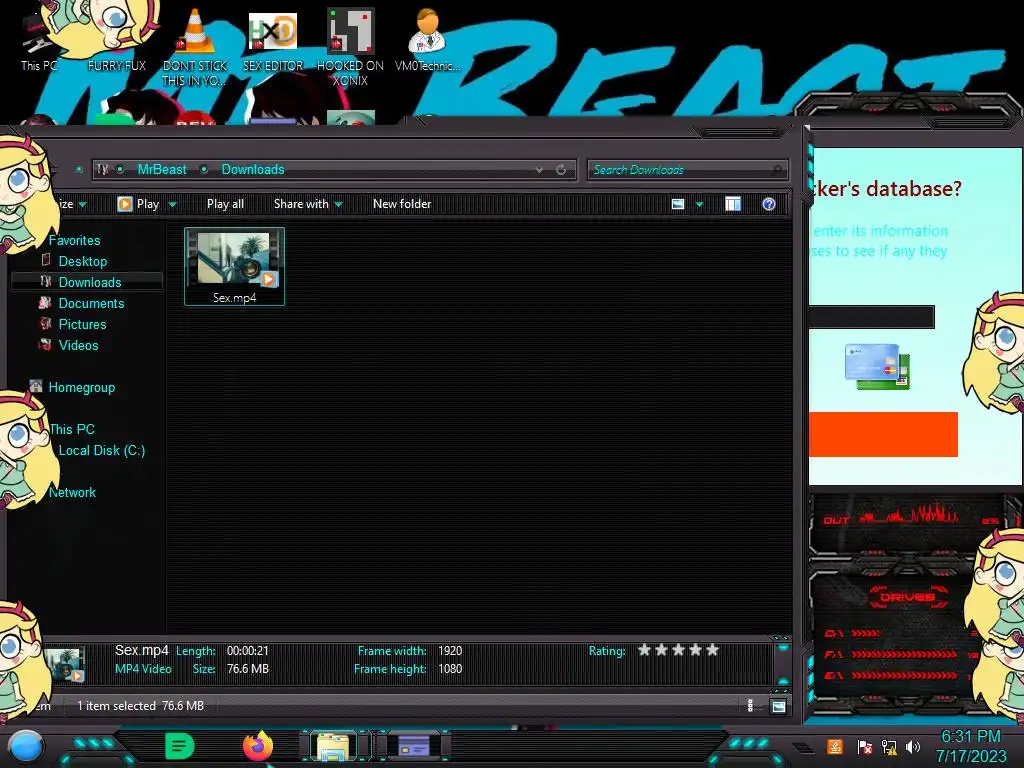Open Explorer help question mark icon

pyautogui.click(x=769, y=204)
